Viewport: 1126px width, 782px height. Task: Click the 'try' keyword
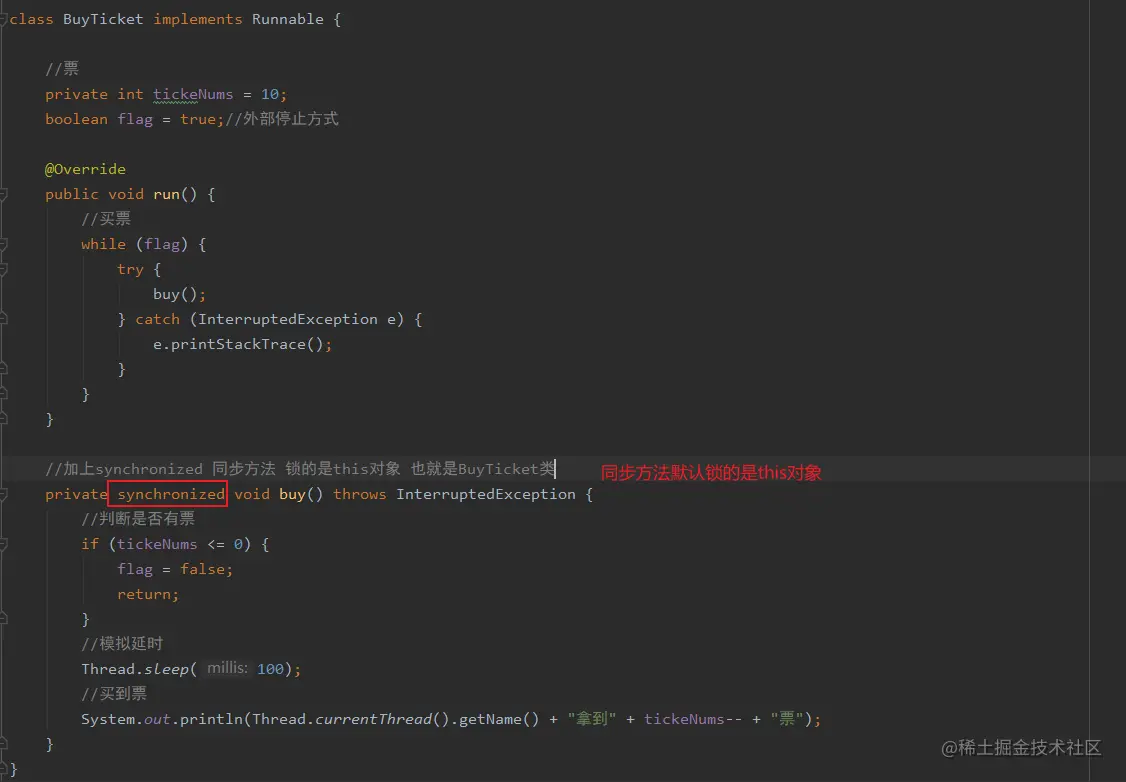click(x=130, y=269)
